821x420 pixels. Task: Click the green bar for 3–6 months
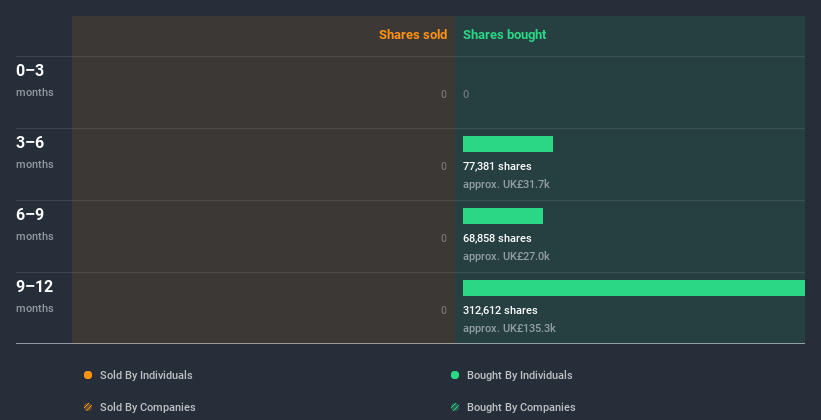click(x=508, y=144)
